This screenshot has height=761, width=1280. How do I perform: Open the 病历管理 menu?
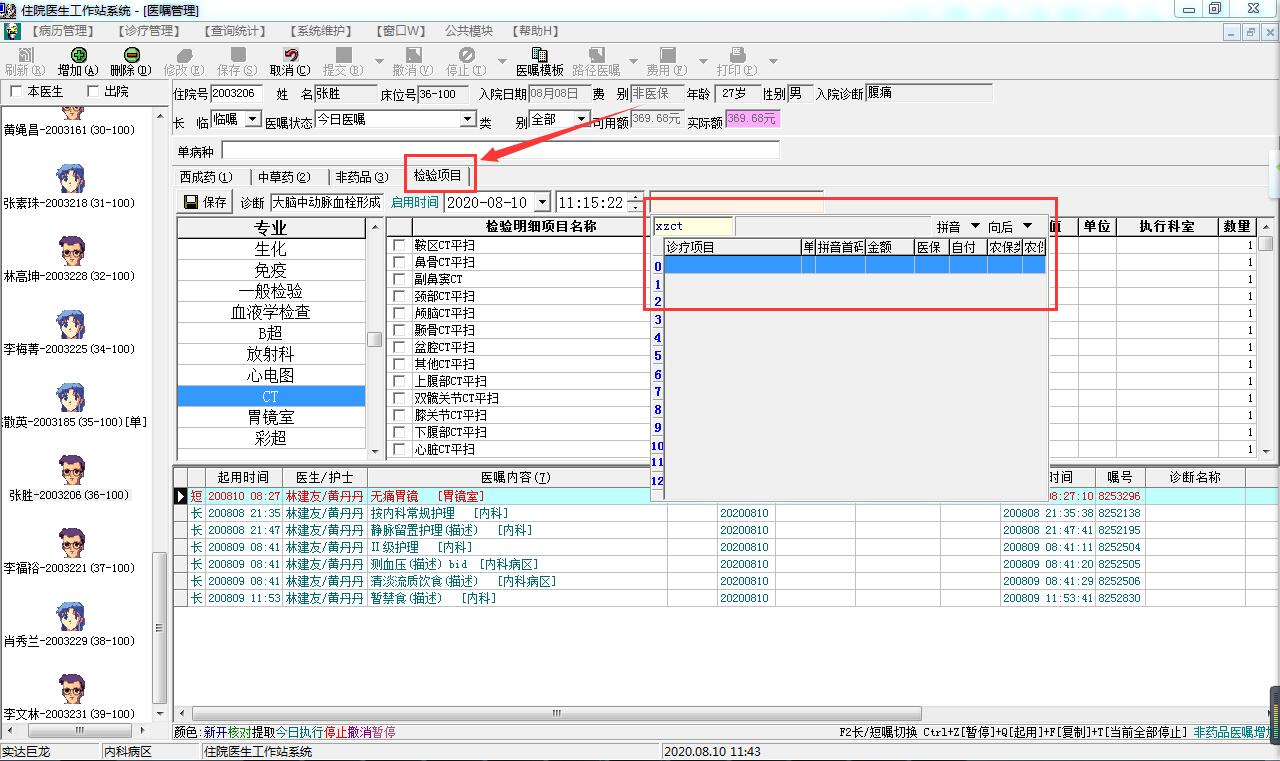[62, 31]
